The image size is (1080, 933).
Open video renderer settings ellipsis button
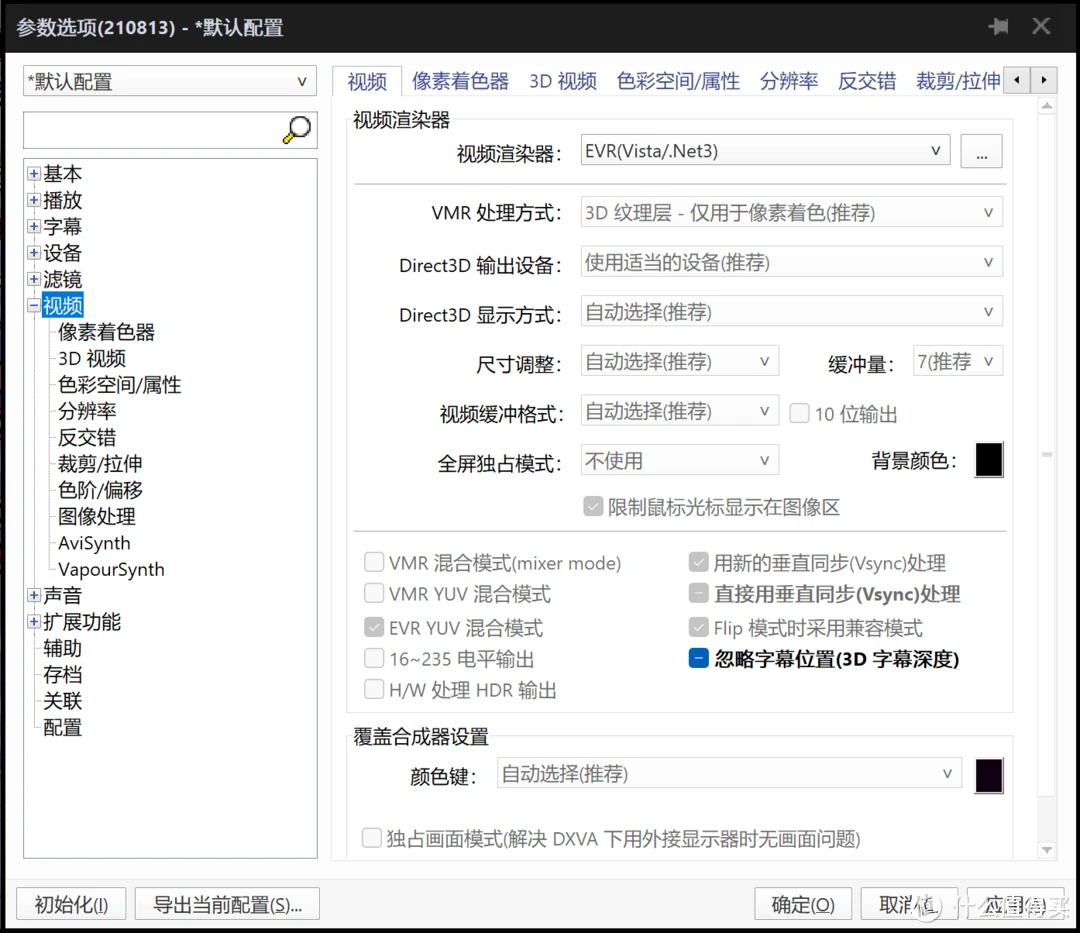click(x=982, y=151)
